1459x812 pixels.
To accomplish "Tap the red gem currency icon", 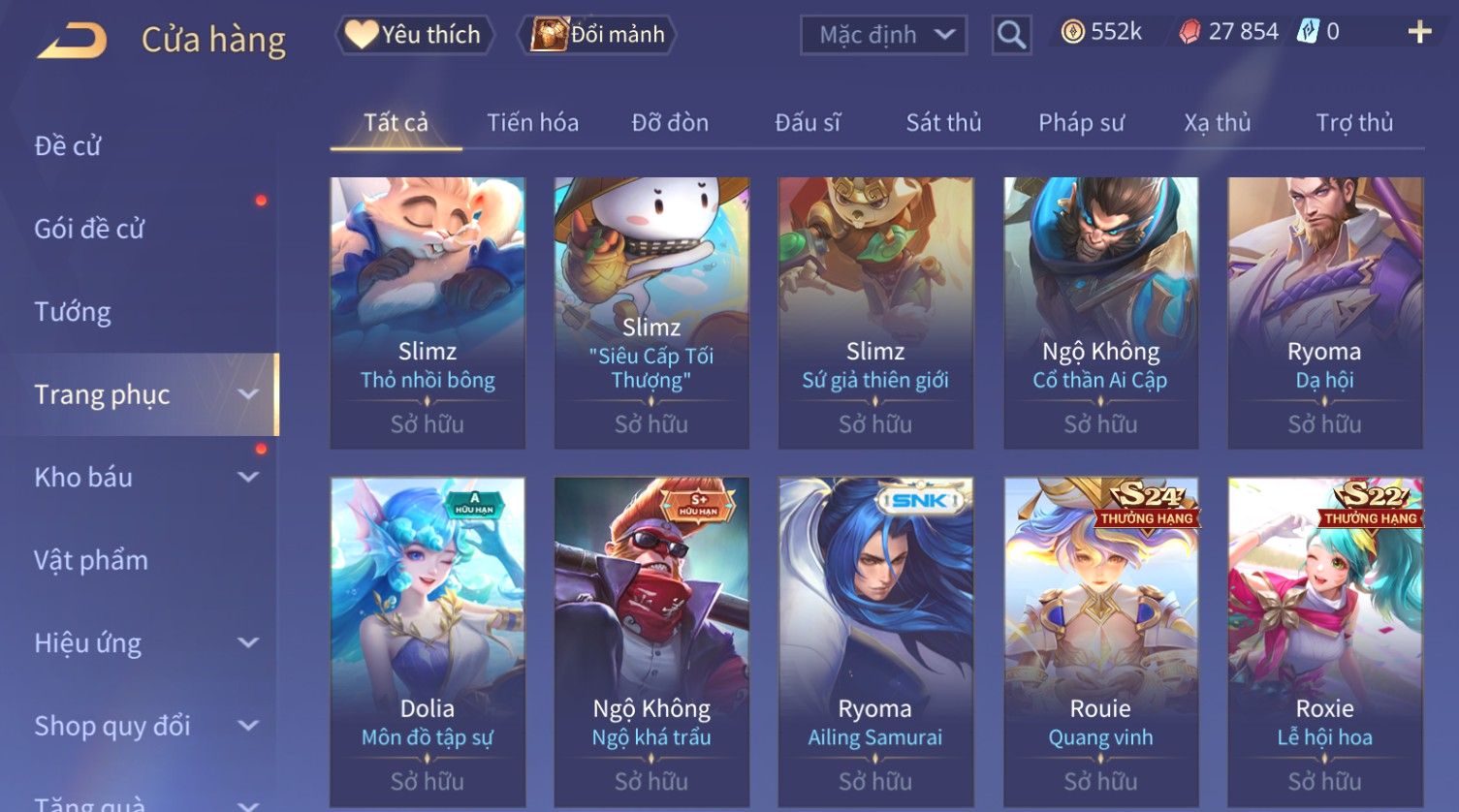I will pos(1189,33).
